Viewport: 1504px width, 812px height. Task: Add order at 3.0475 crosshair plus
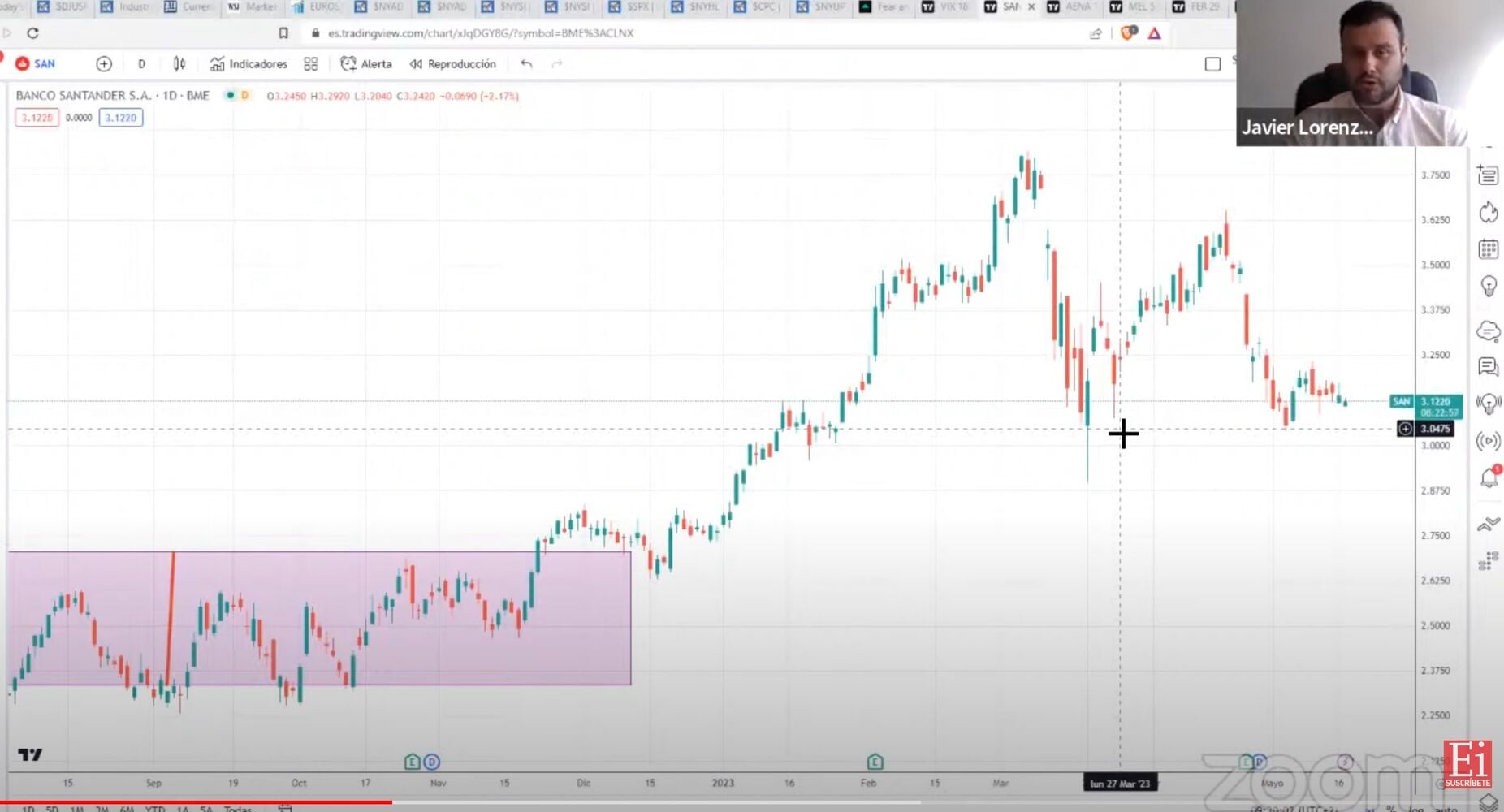(1405, 429)
